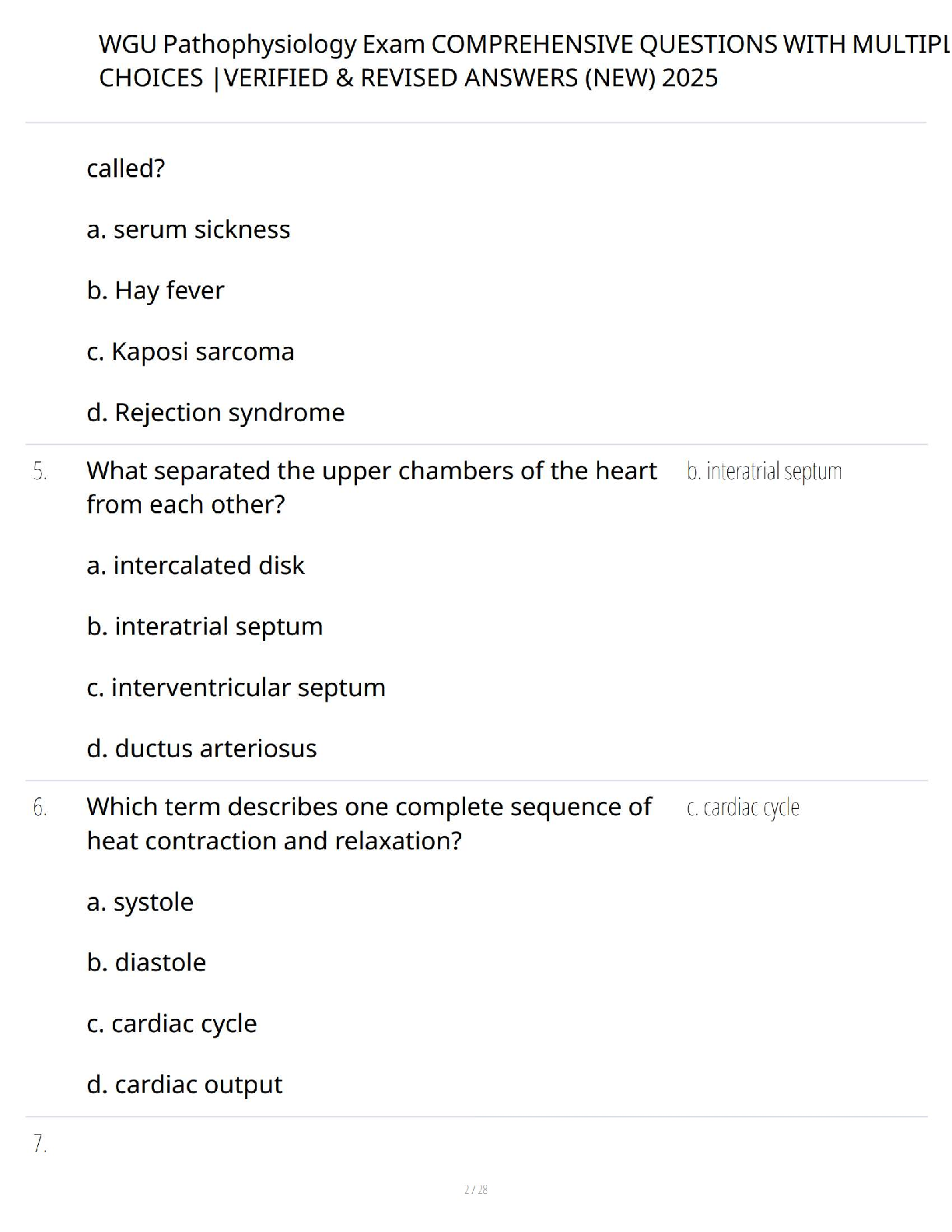
Task: Select option 'a. intercalated disk'
Action: (195, 565)
